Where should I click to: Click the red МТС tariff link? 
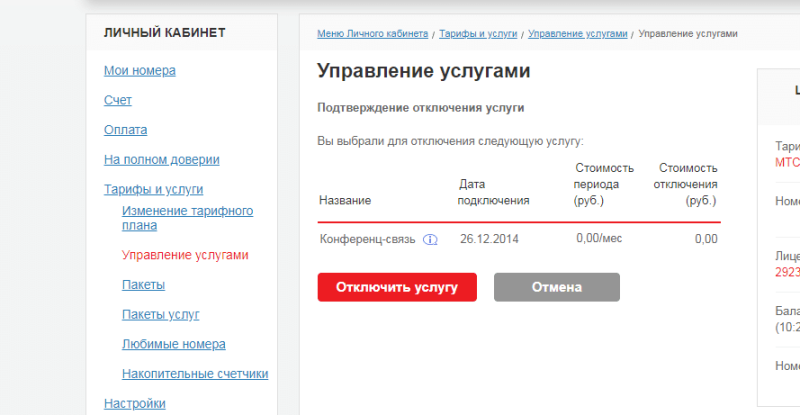pos(786,162)
